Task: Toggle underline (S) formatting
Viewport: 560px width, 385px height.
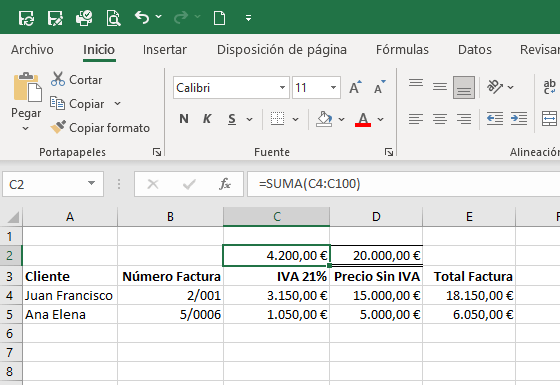Action: click(232, 119)
